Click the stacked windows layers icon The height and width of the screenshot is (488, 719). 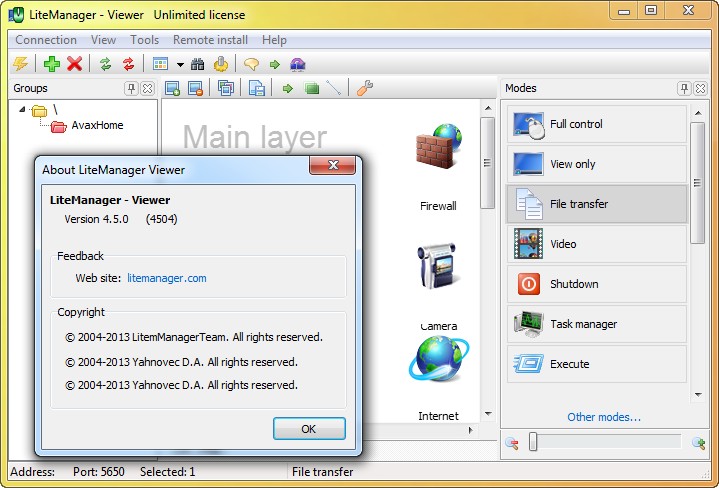point(226,88)
